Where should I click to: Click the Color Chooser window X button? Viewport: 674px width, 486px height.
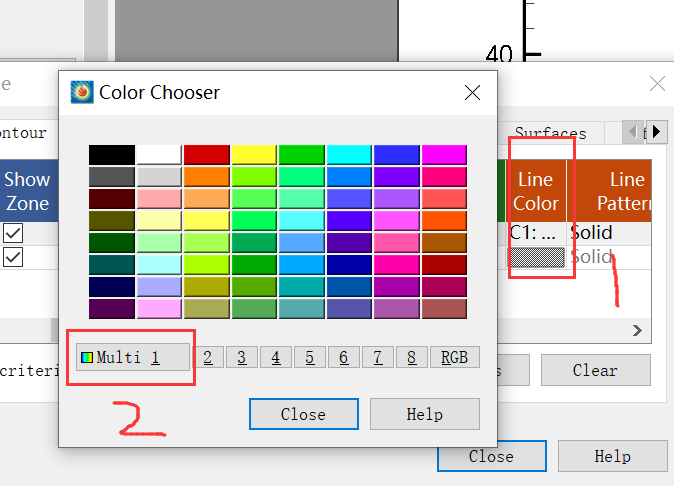(x=472, y=92)
